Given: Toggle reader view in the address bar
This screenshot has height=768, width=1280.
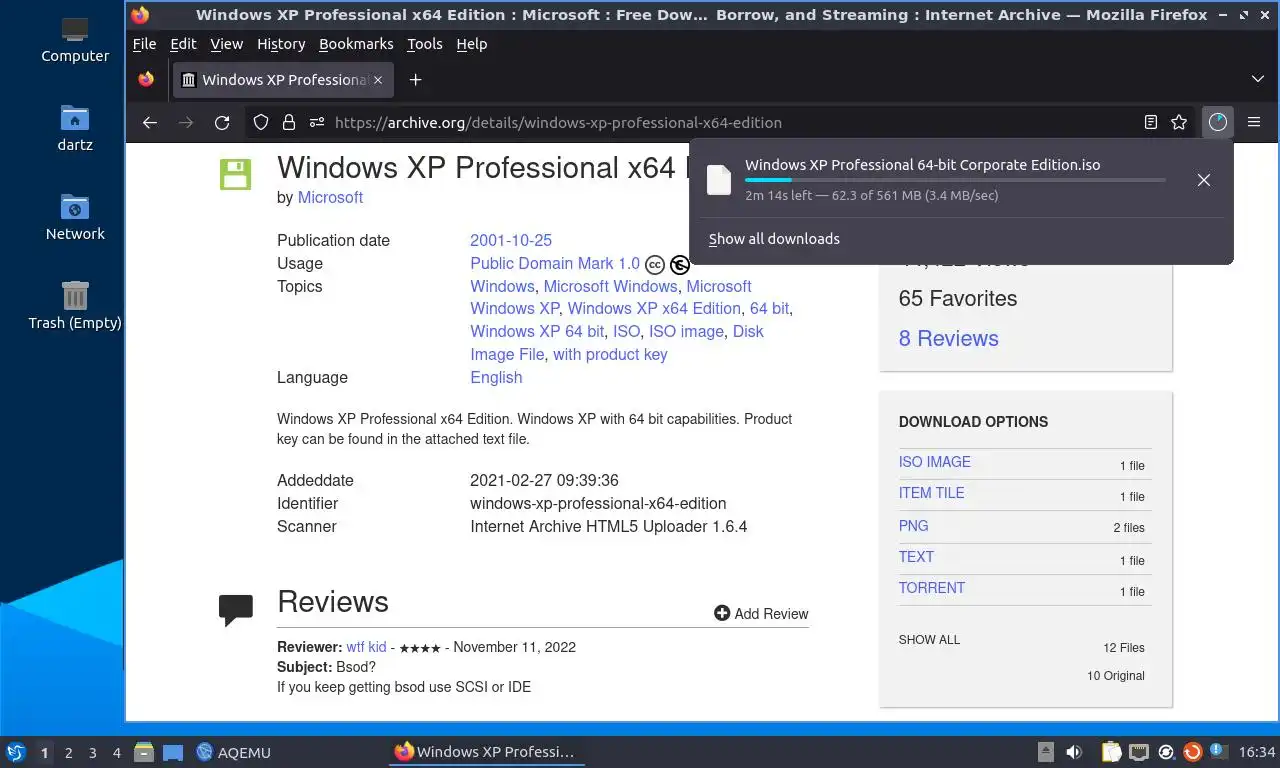Looking at the screenshot, I should [1151, 122].
